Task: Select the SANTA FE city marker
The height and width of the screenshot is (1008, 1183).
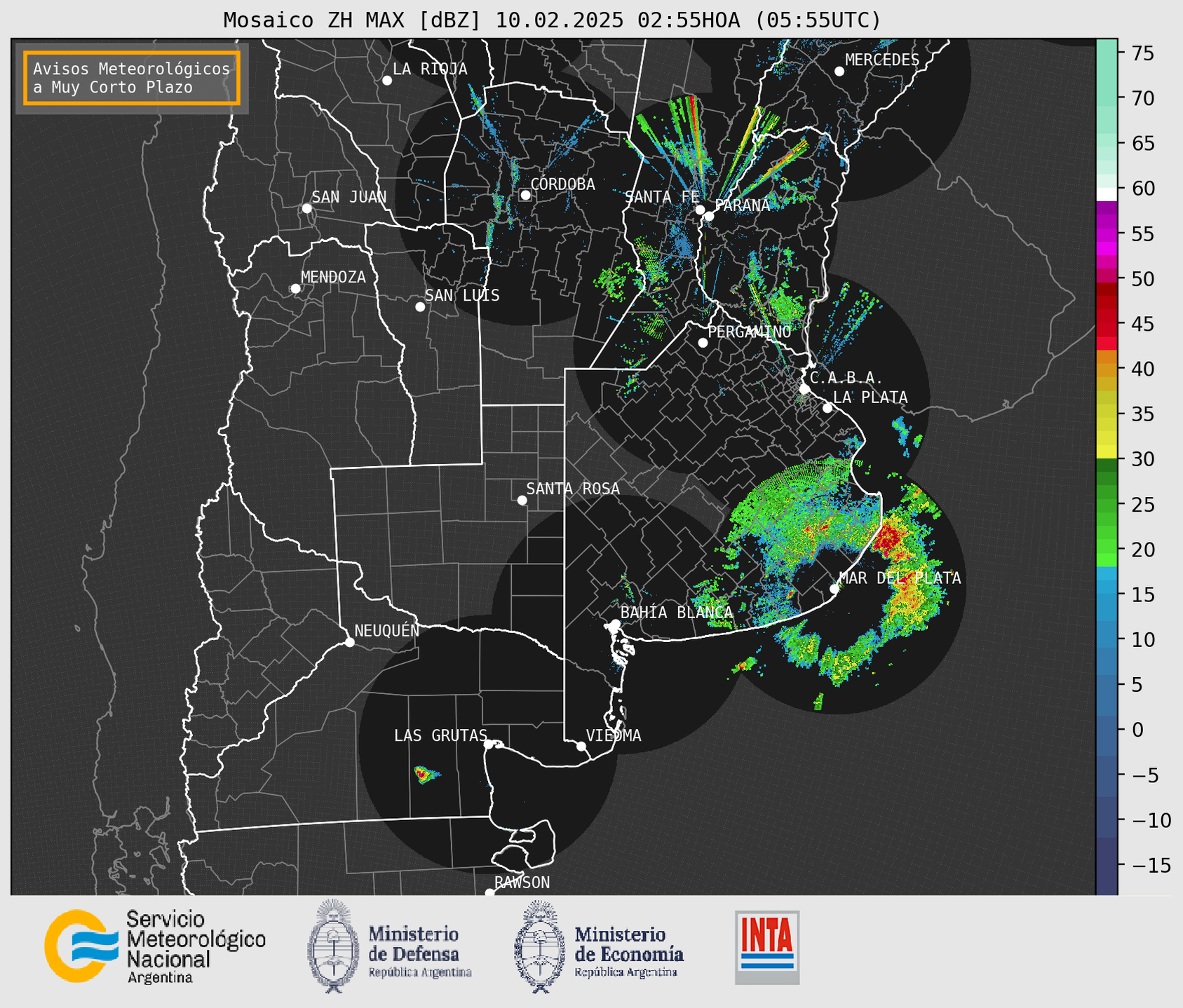Action: (x=700, y=210)
